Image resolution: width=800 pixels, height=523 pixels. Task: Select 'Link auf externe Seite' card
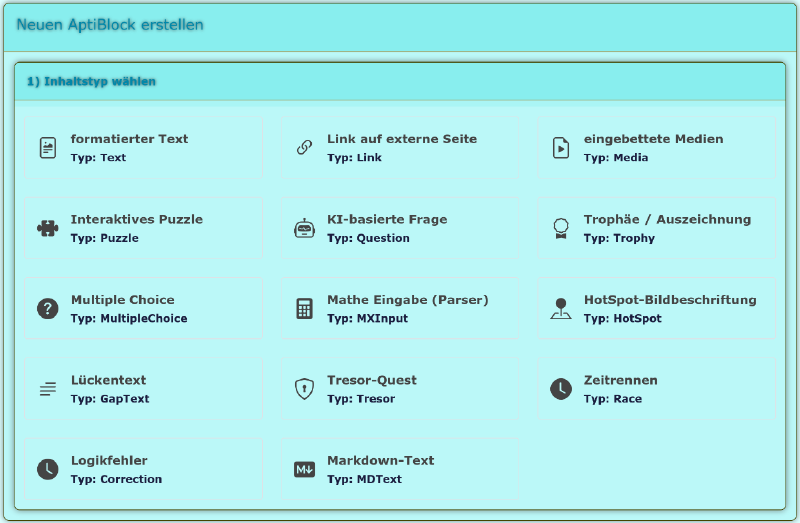[x=400, y=148]
